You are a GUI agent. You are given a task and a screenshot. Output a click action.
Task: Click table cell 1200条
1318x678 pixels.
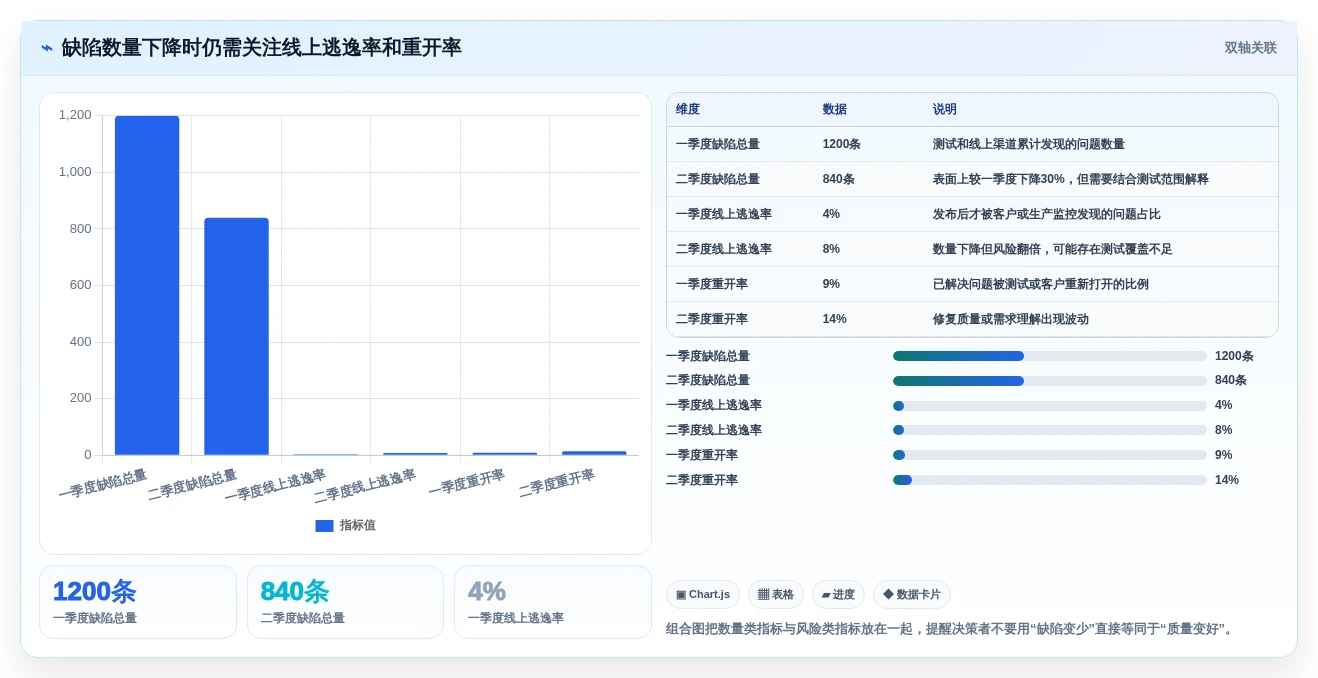coord(842,145)
